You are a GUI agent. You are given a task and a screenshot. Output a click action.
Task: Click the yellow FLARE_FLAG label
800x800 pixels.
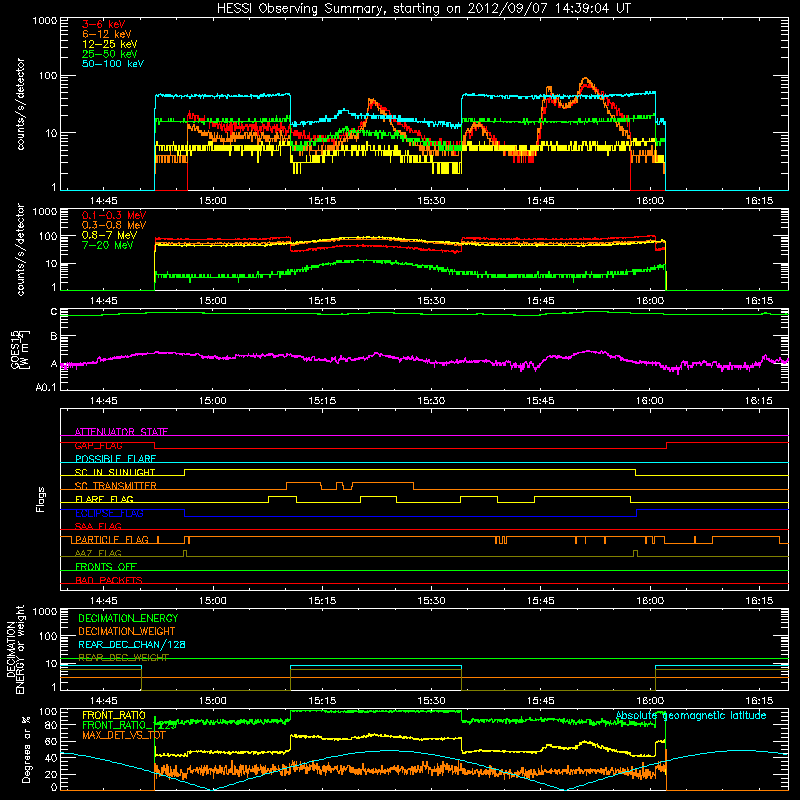104,499
